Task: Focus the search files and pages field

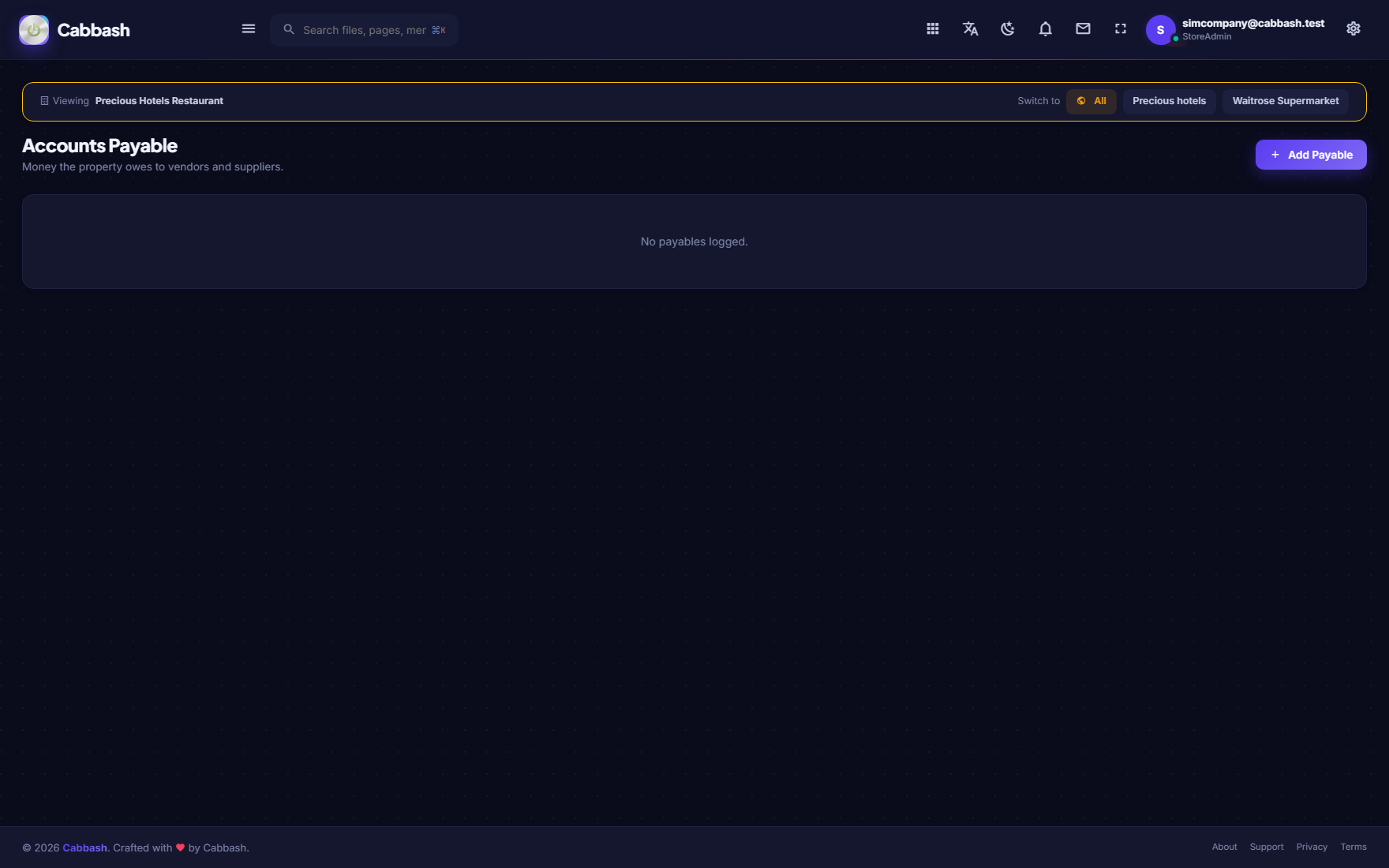Action: 364,30
